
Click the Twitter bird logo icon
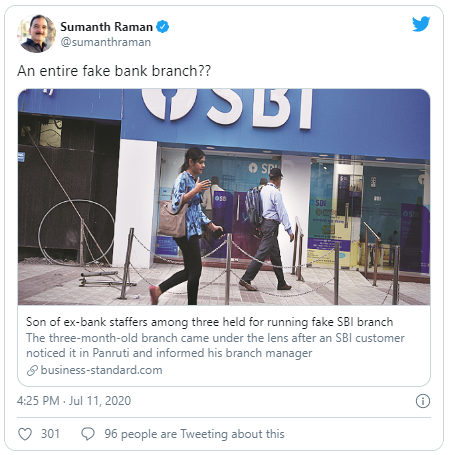tap(421, 24)
